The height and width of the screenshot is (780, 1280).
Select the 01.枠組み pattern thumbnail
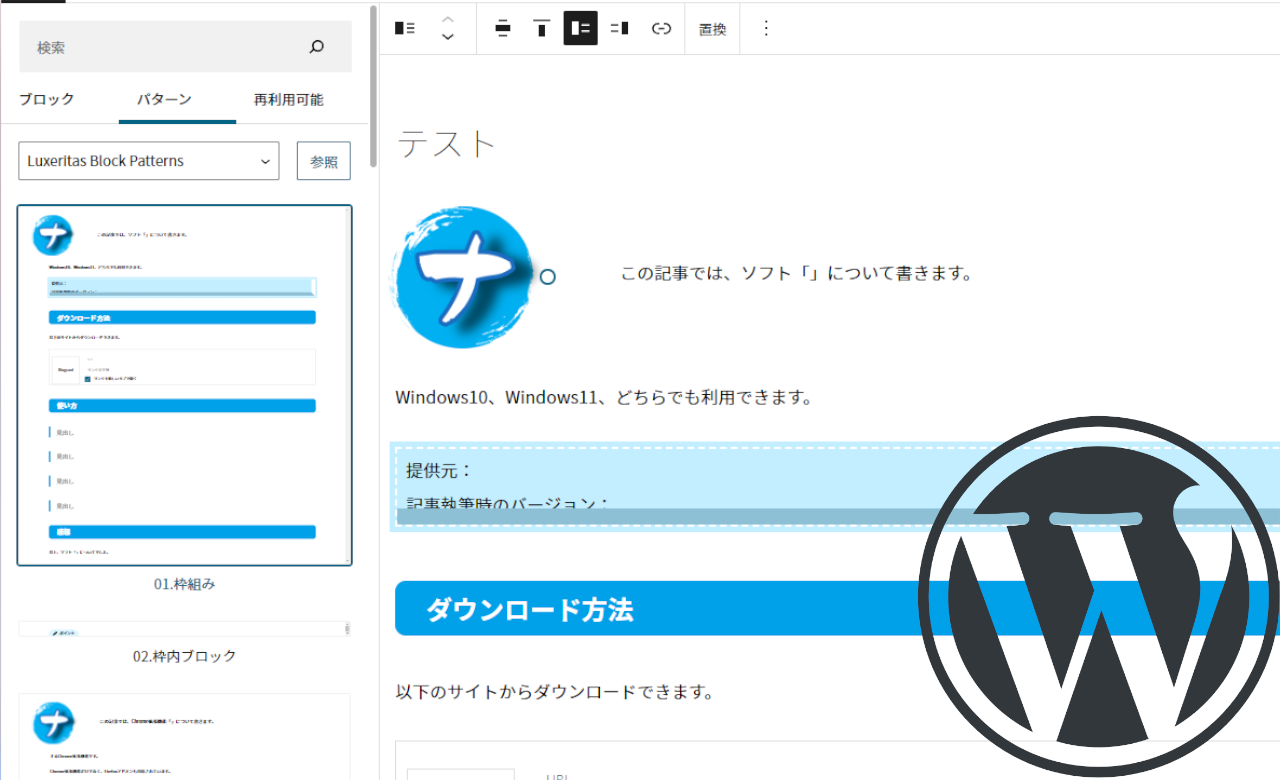[185, 385]
